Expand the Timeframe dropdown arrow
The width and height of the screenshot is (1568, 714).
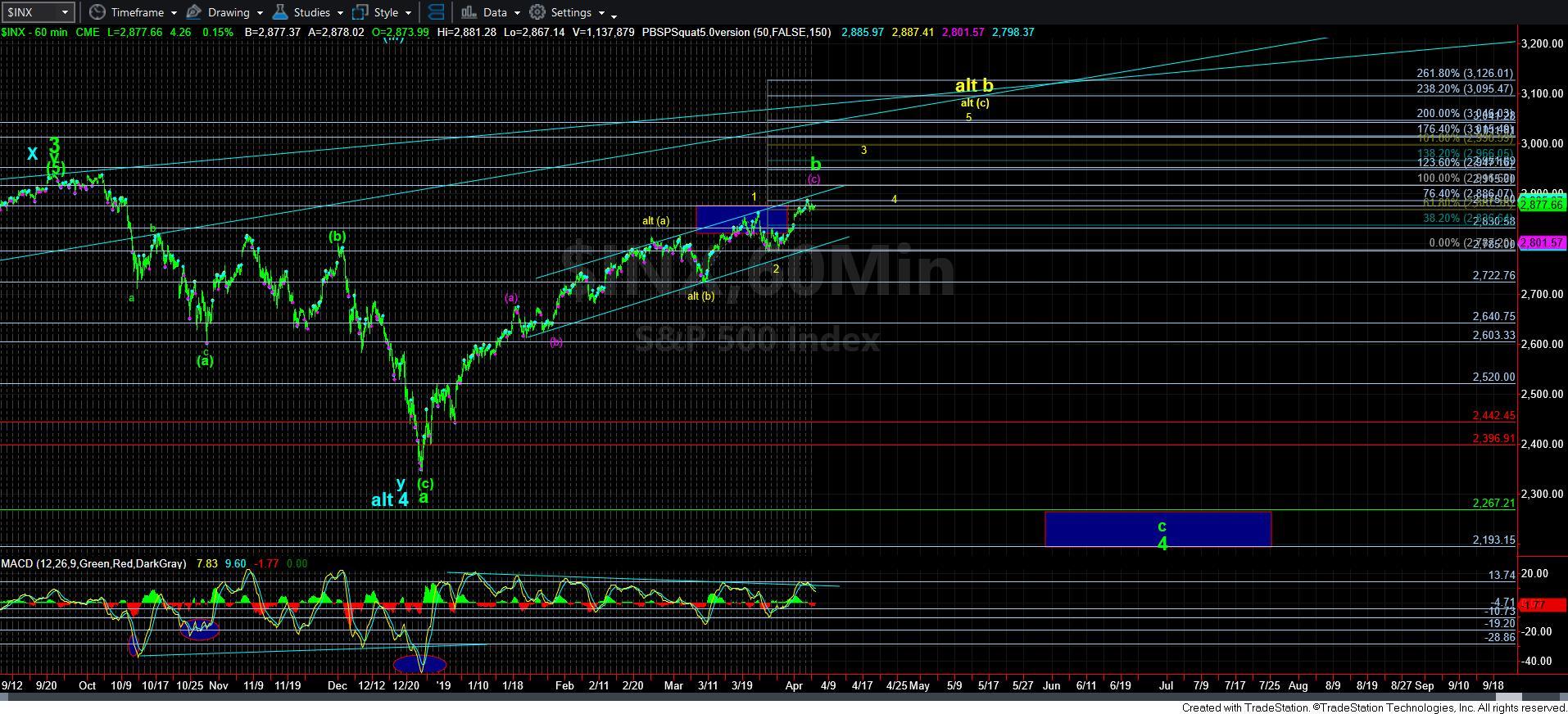point(174,13)
